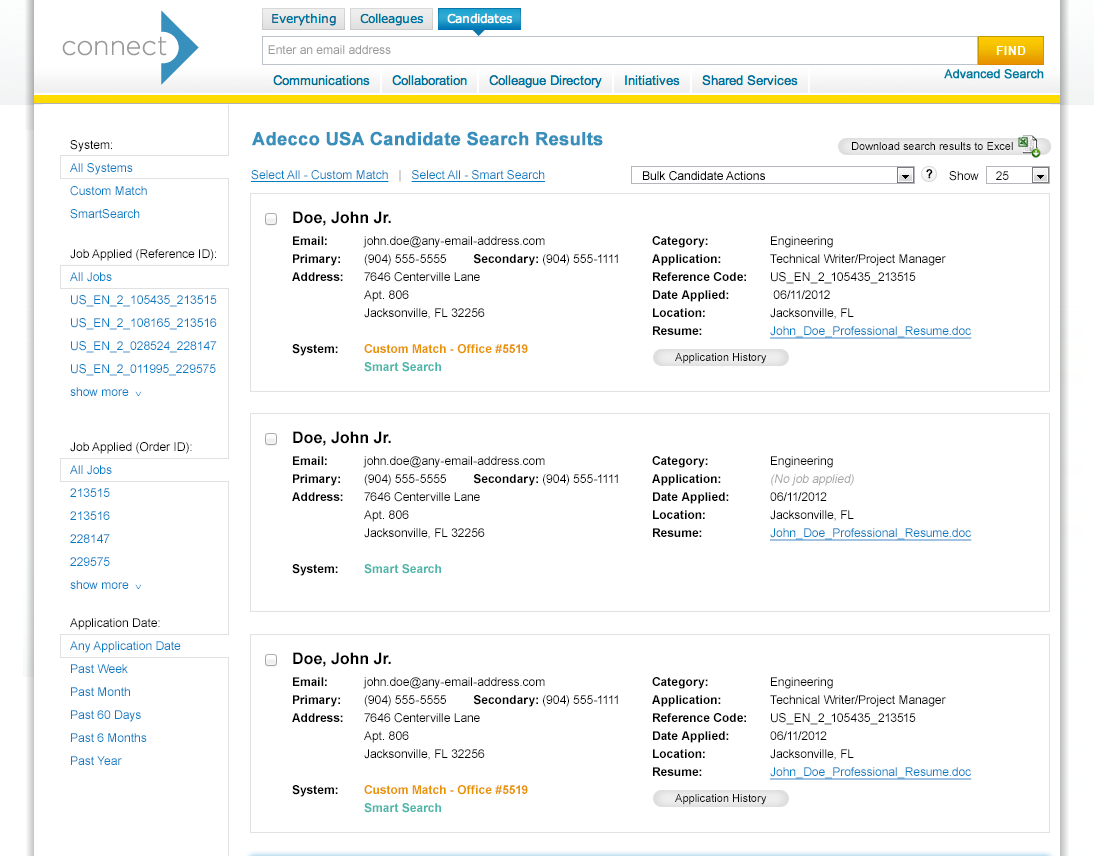The width and height of the screenshot is (1094, 856).
Task: Click Select All - Custom Match
Action: tap(320, 175)
